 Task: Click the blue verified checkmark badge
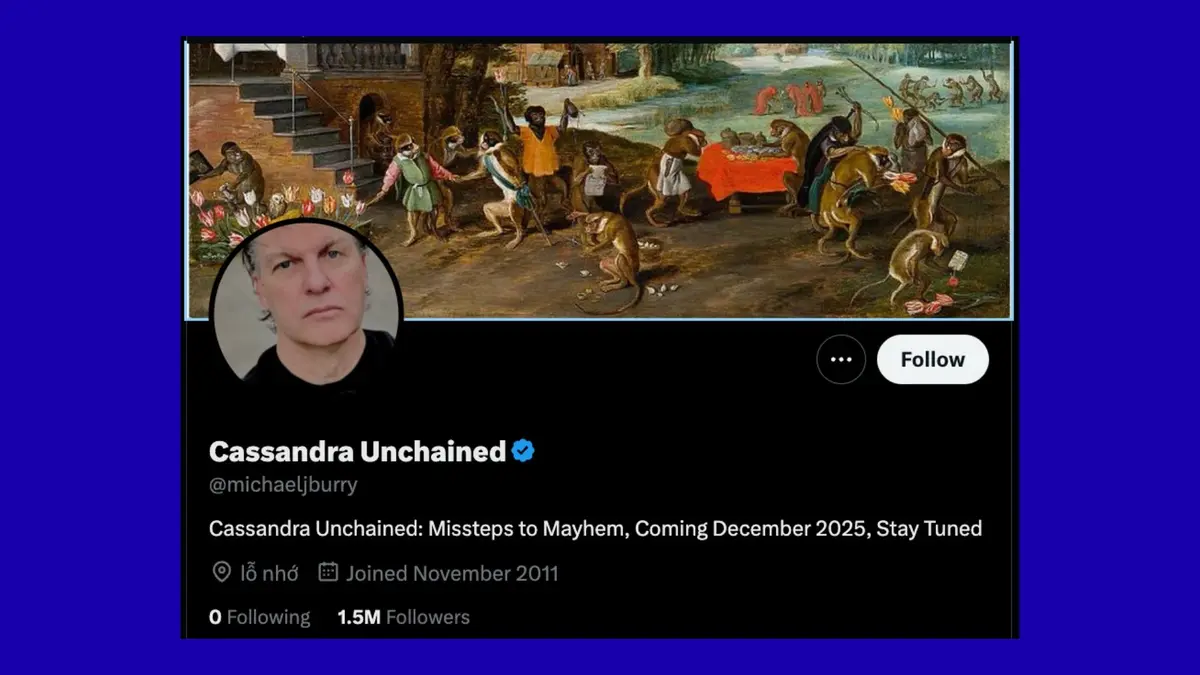coord(523,451)
